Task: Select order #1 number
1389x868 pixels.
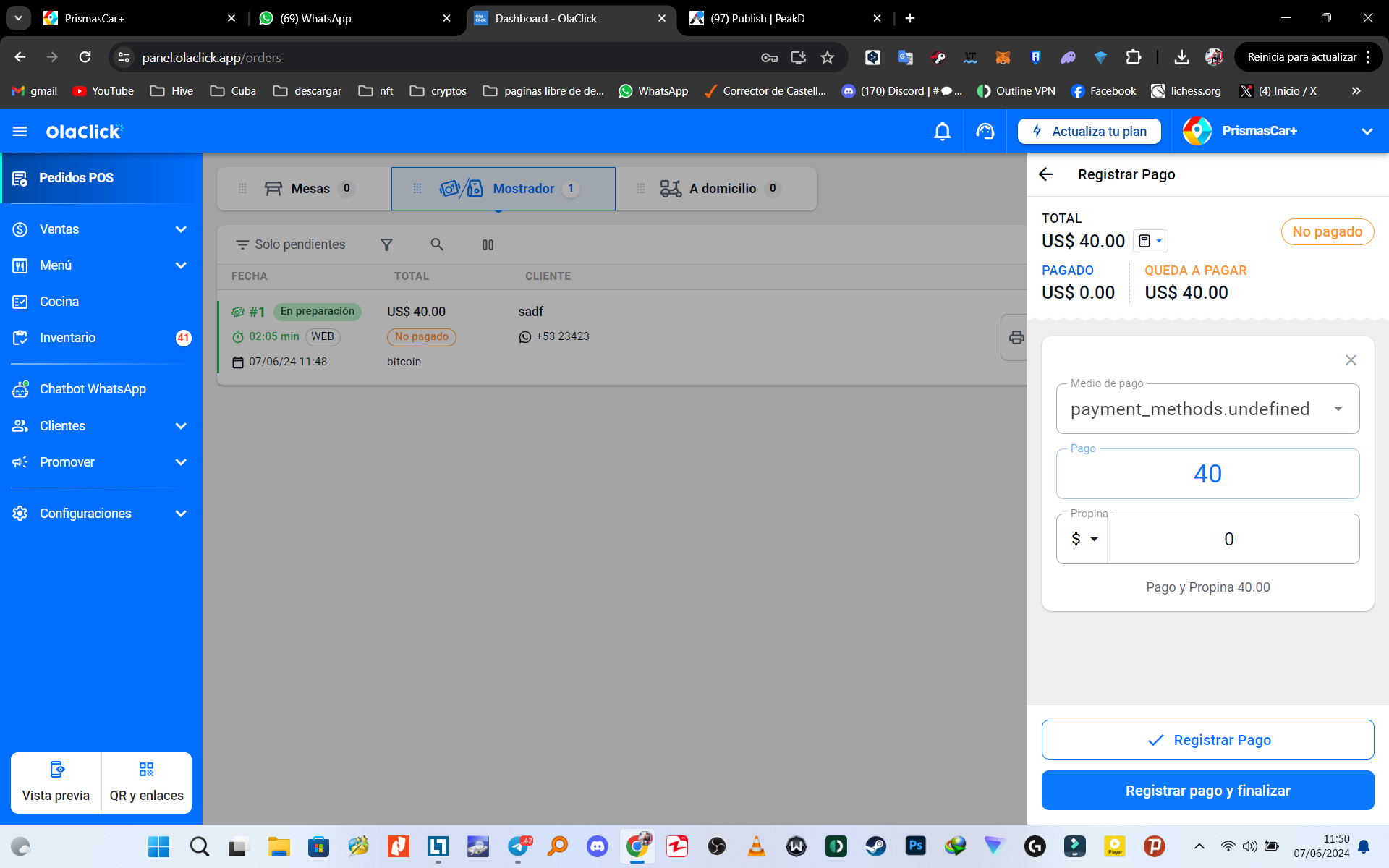Action: pos(257,312)
